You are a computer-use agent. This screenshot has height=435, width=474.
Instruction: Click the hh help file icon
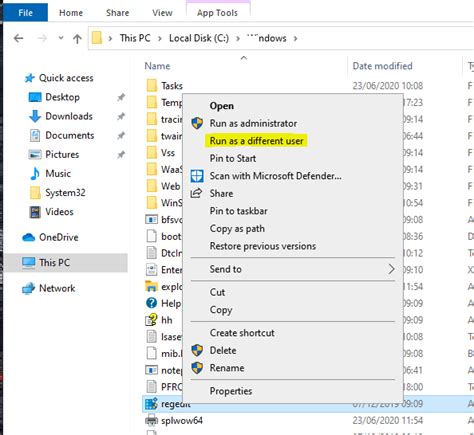[x=151, y=320]
